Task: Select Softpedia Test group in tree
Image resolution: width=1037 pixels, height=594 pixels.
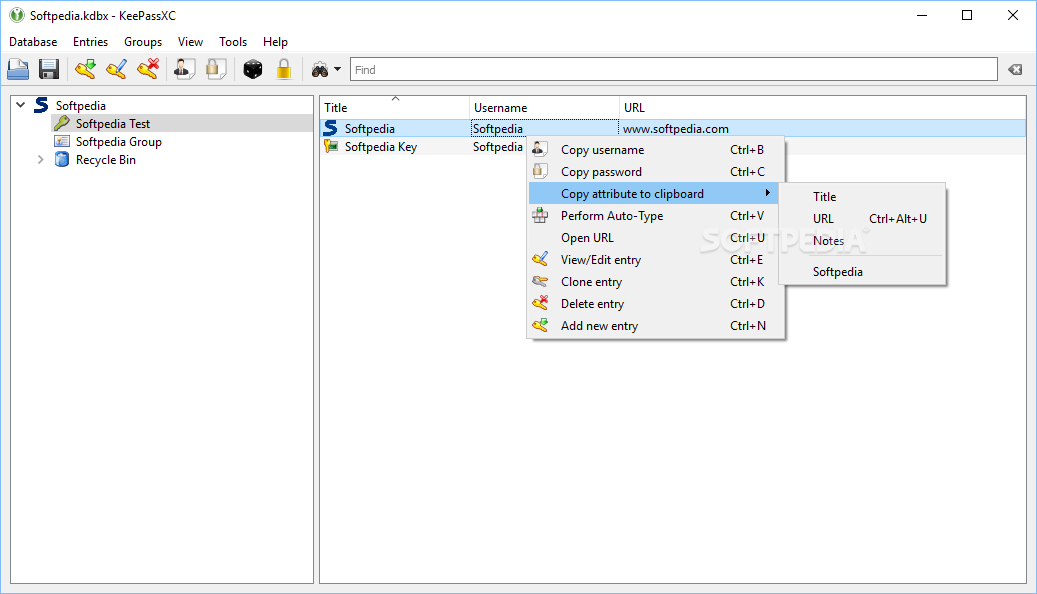Action: tap(113, 124)
